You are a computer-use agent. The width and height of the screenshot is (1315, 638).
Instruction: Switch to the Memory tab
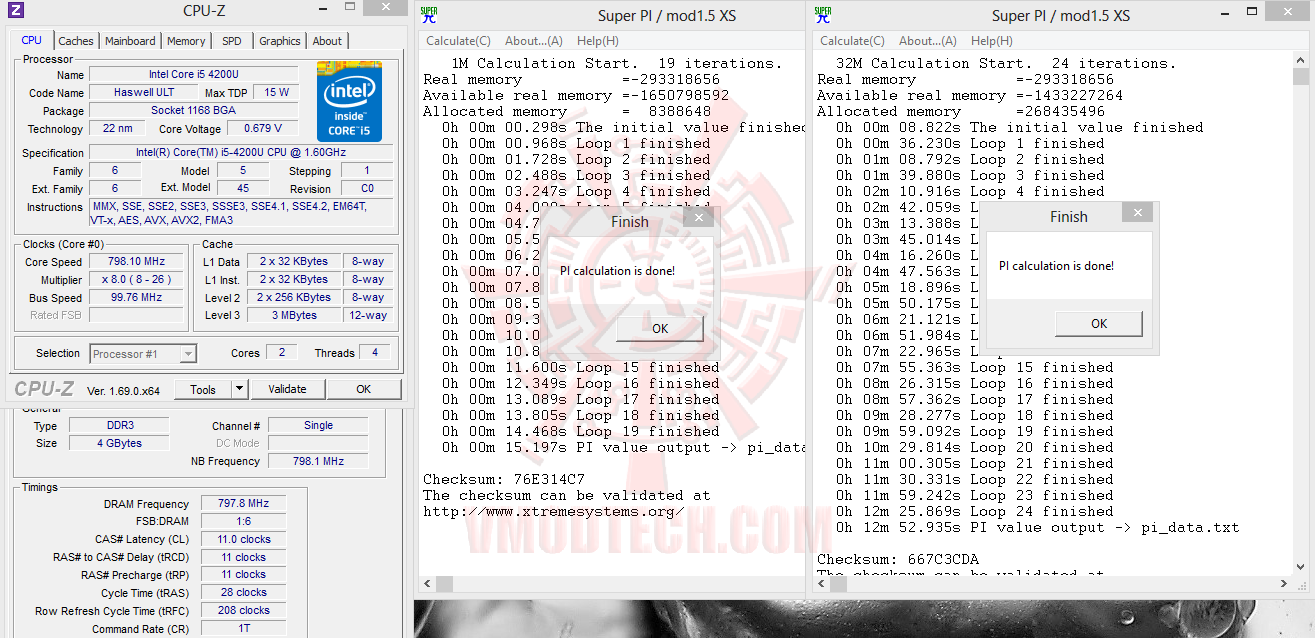(186, 41)
